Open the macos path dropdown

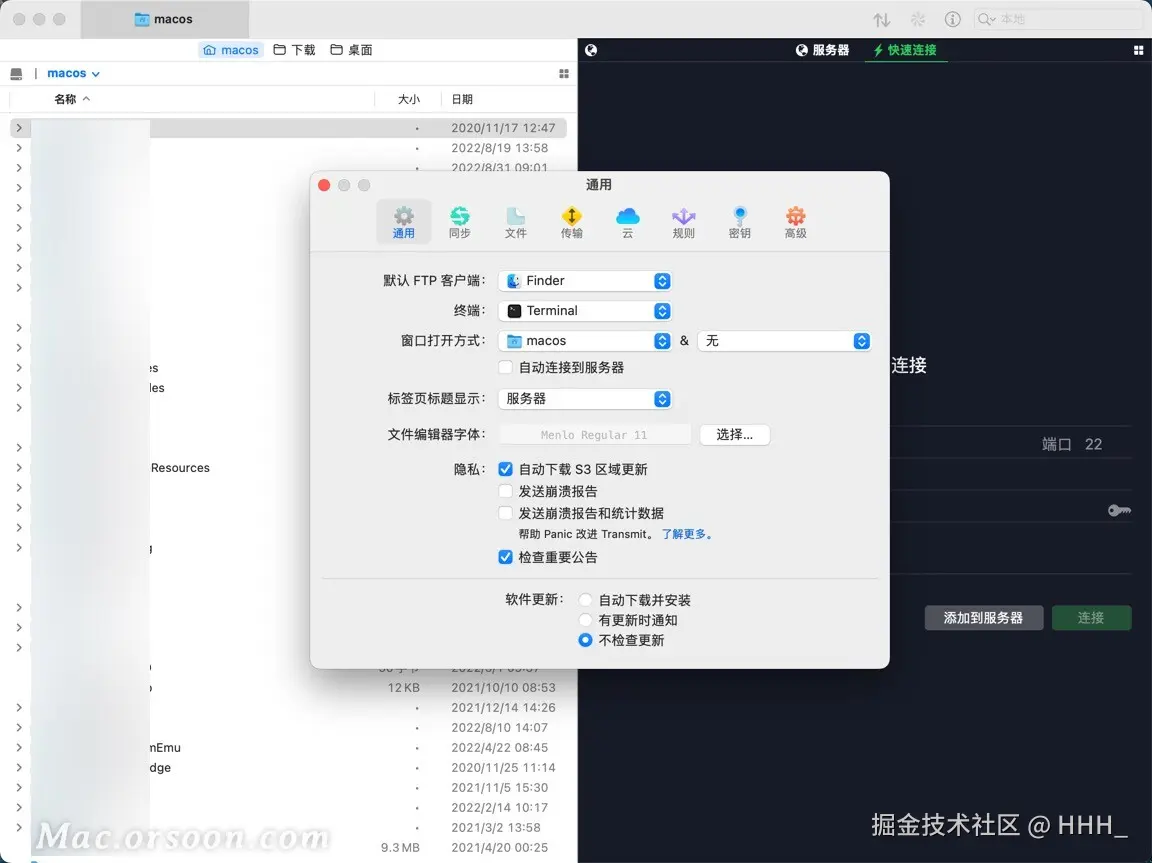point(73,73)
